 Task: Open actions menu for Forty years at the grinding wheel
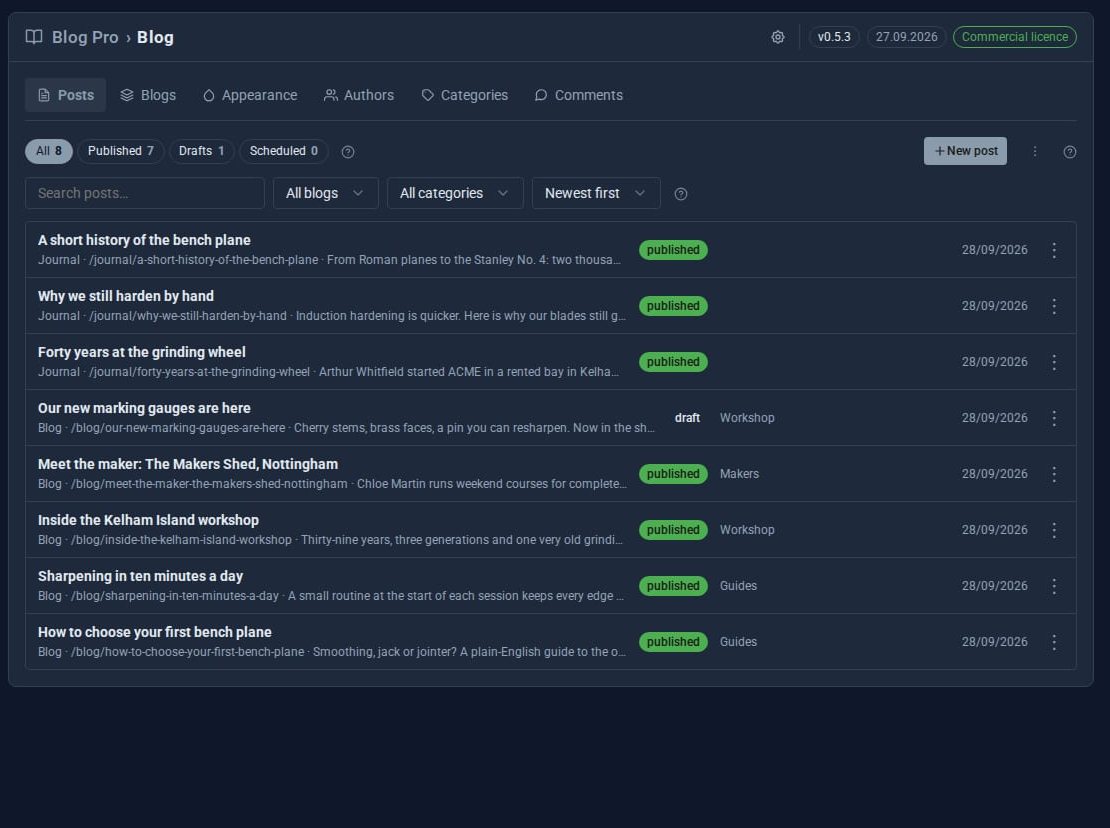[1053, 362]
